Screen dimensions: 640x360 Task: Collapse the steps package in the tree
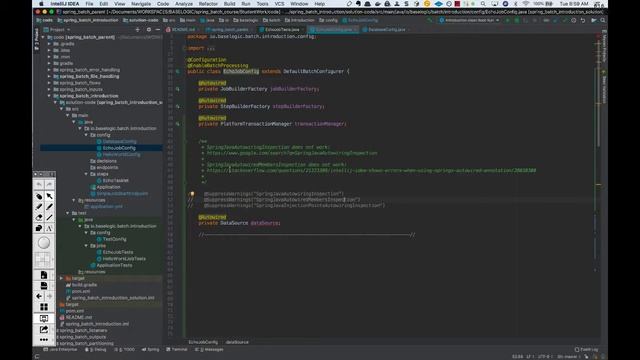87,174
